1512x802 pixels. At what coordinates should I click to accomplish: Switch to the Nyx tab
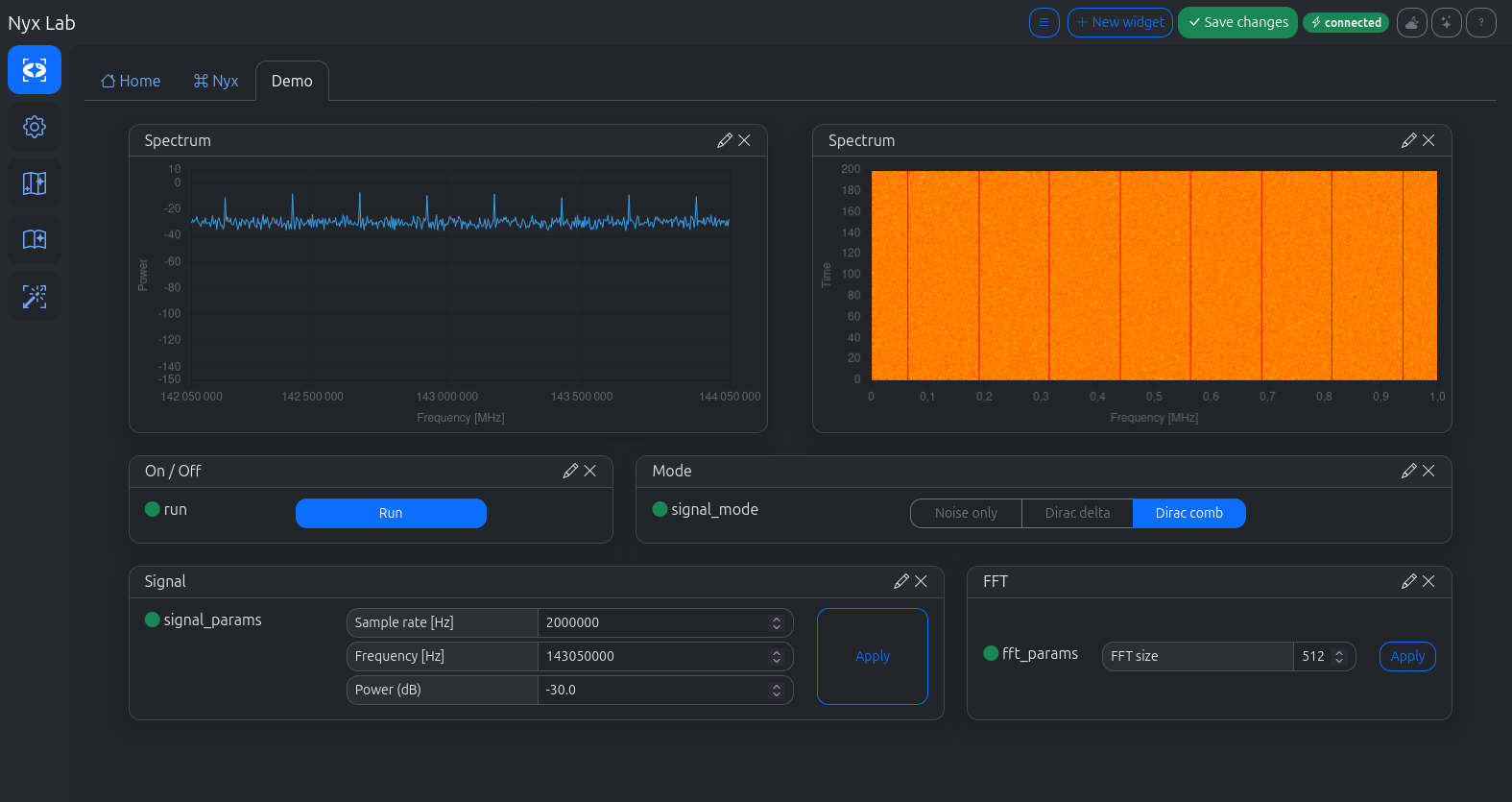pyautogui.click(x=216, y=81)
